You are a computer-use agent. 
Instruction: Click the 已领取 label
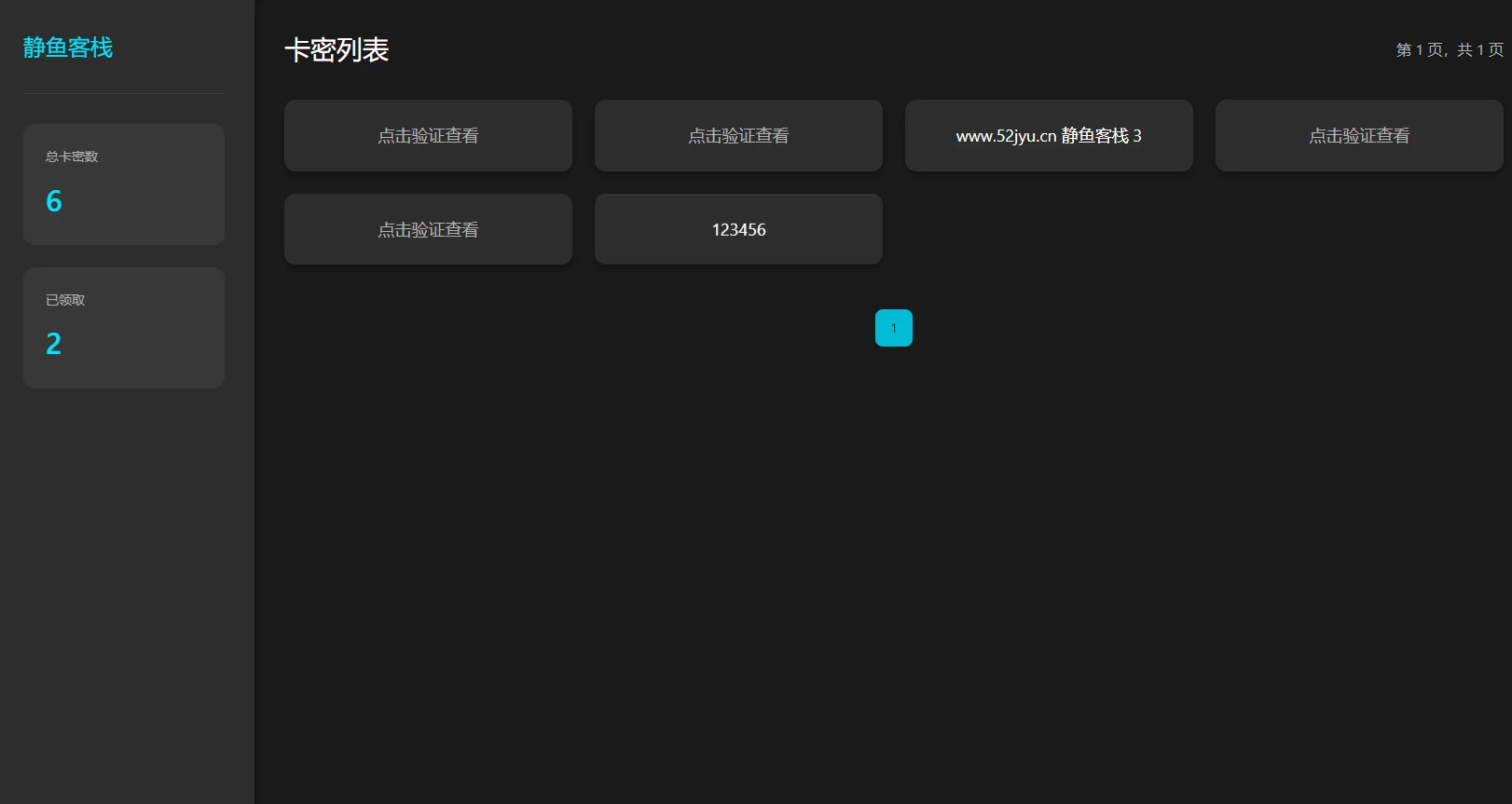click(65, 300)
